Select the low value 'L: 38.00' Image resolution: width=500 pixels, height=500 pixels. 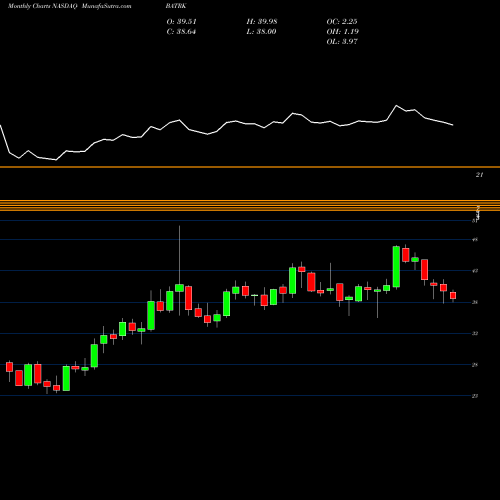[x=261, y=32]
